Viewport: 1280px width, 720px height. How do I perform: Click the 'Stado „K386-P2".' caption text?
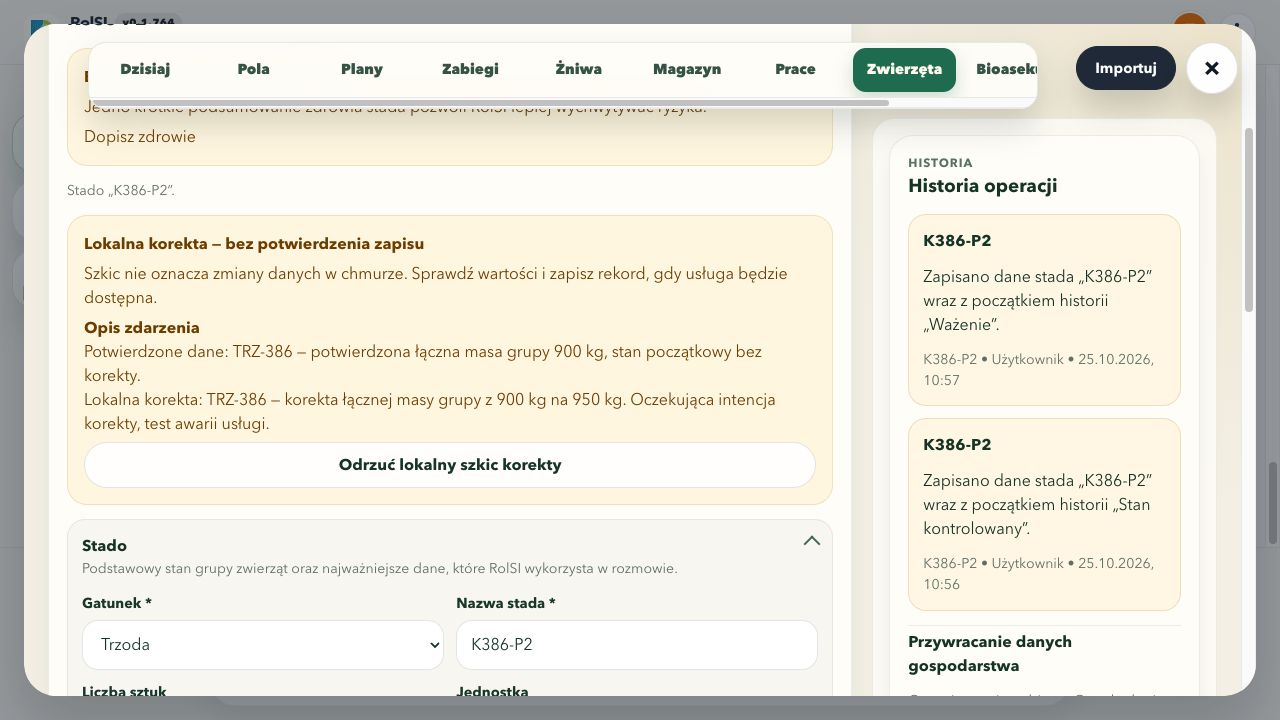click(x=121, y=190)
